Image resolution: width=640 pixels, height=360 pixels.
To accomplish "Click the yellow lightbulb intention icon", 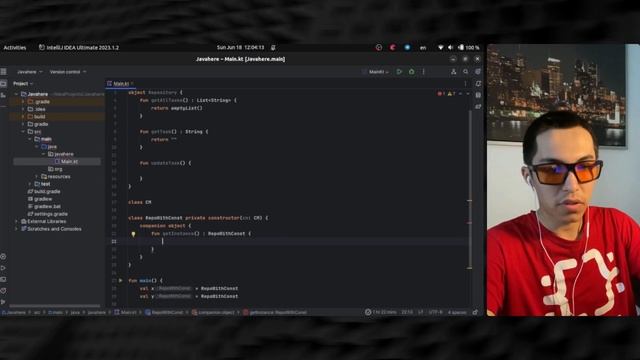I will [133, 234].
